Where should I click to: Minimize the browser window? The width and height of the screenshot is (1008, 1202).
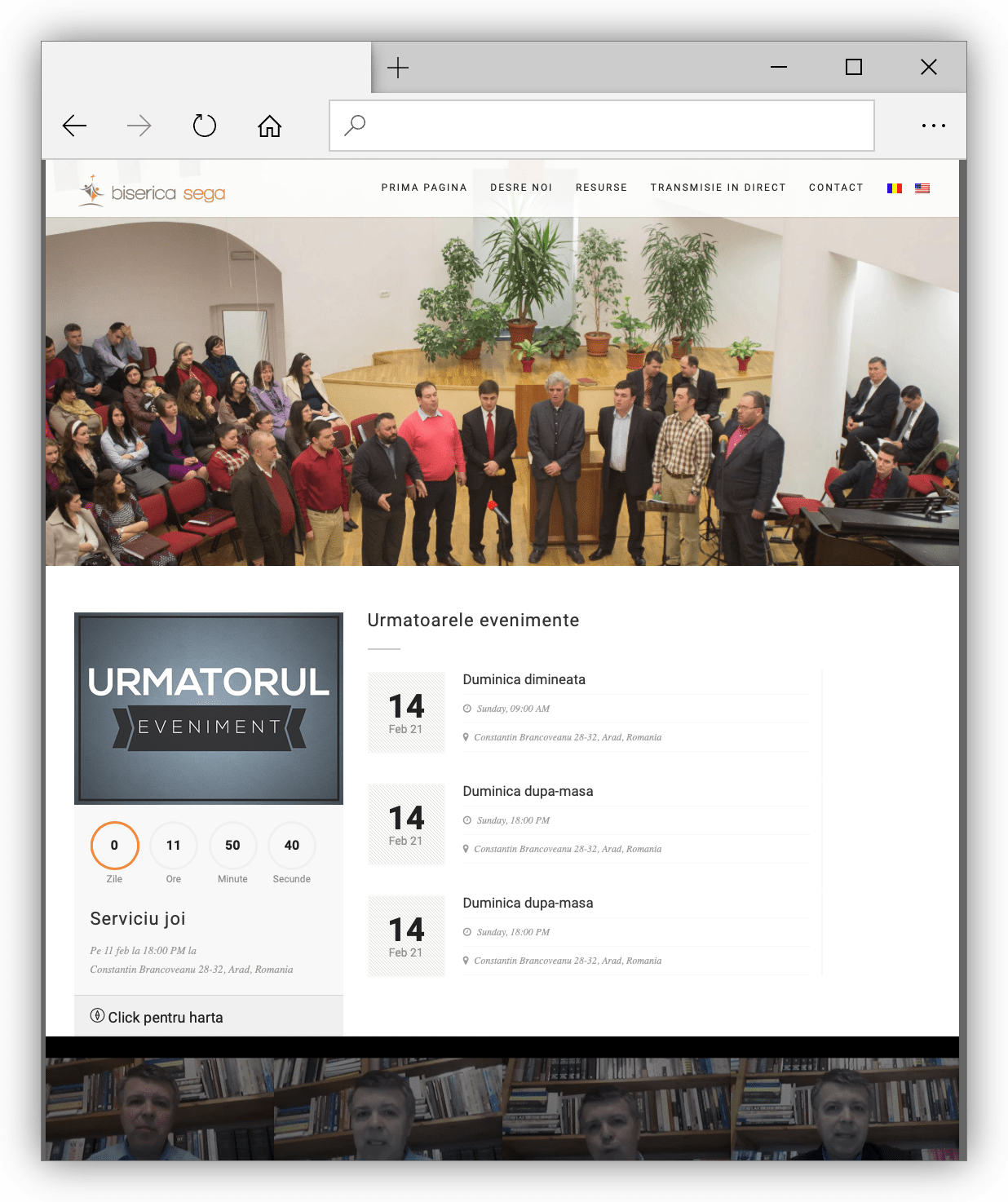pyautogui.click(x=779, y=67)
